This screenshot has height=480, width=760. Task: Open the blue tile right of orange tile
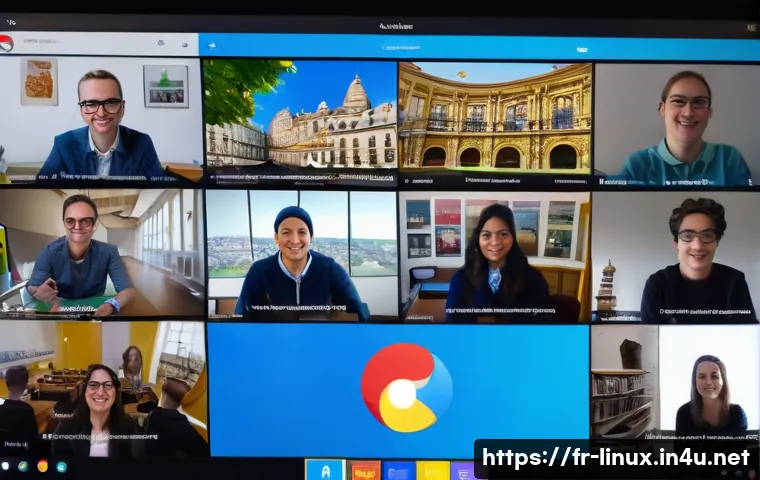click(x=398, y=470)
